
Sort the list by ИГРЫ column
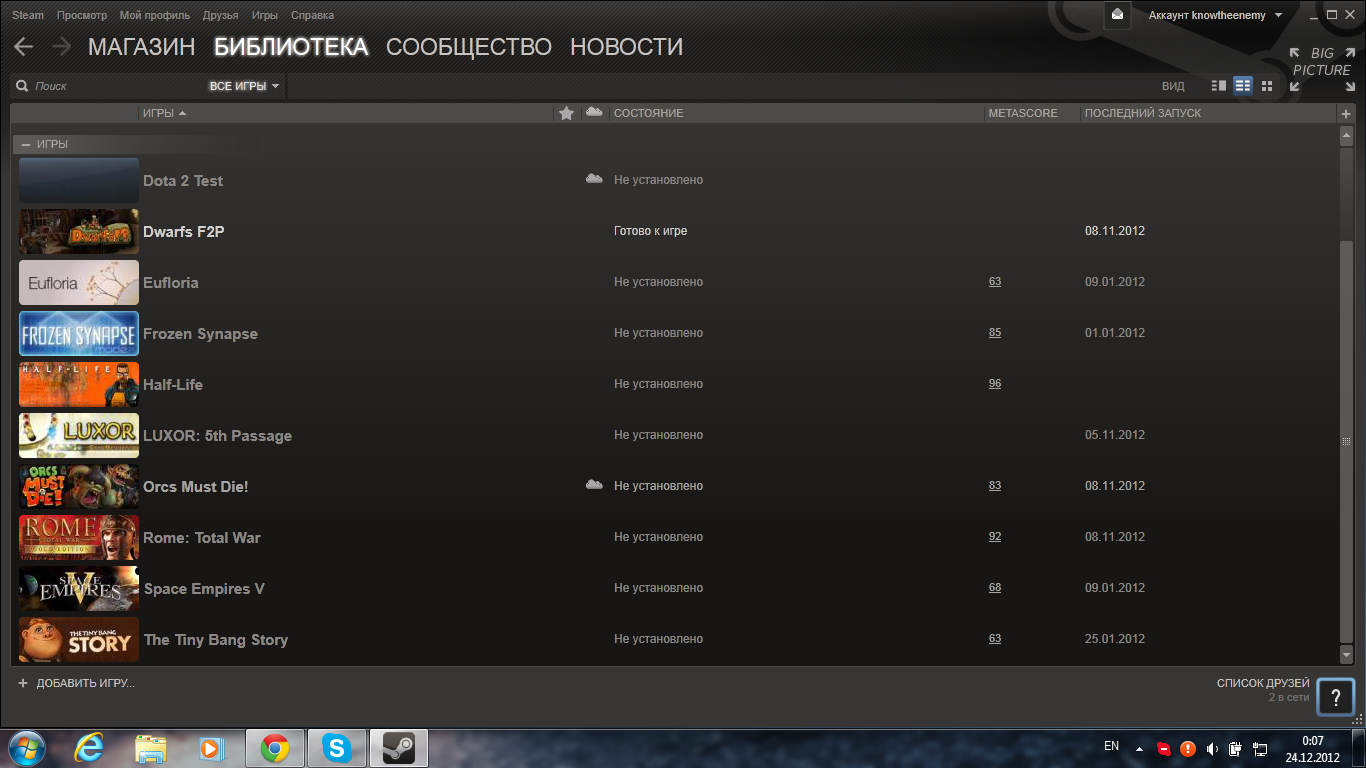click(x=164, y=113)
